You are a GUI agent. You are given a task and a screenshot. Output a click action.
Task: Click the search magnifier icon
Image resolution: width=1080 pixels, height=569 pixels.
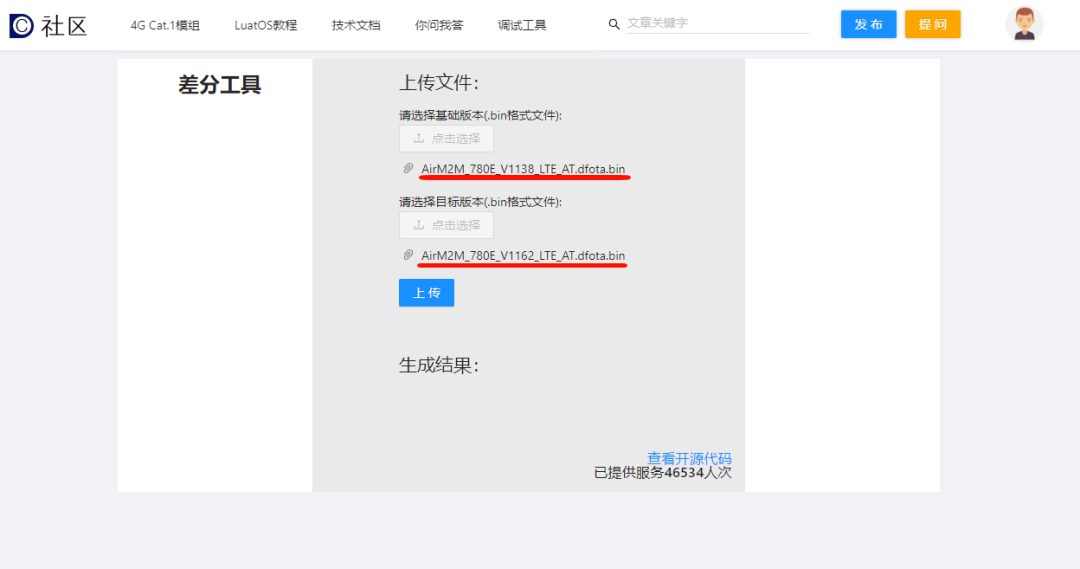coord(614,24)
